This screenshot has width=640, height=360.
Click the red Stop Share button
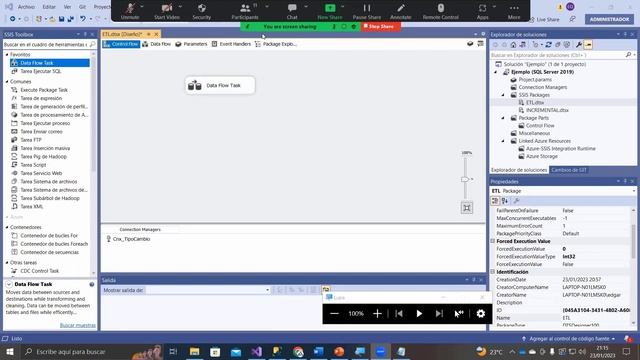(380, 27)
